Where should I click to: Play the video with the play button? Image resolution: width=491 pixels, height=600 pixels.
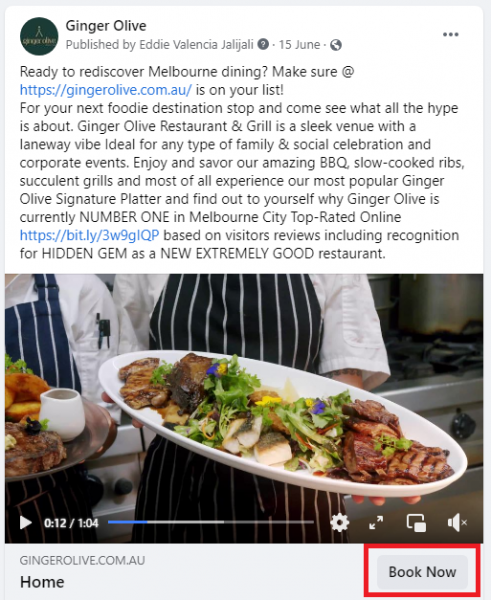tap(26, 523)
